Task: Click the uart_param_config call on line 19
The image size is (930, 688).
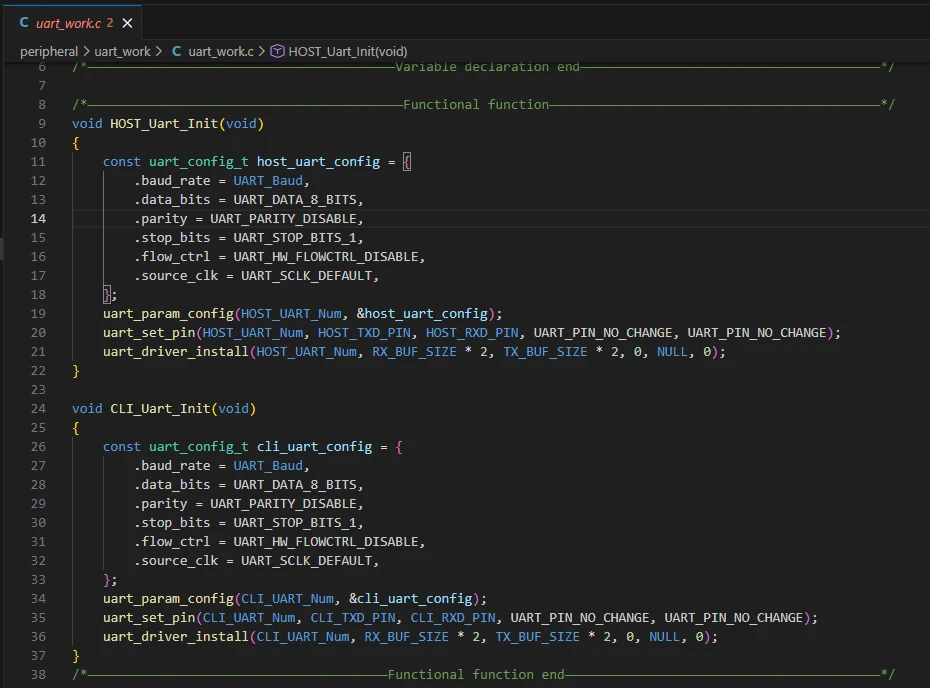Action: click(167, 313)
